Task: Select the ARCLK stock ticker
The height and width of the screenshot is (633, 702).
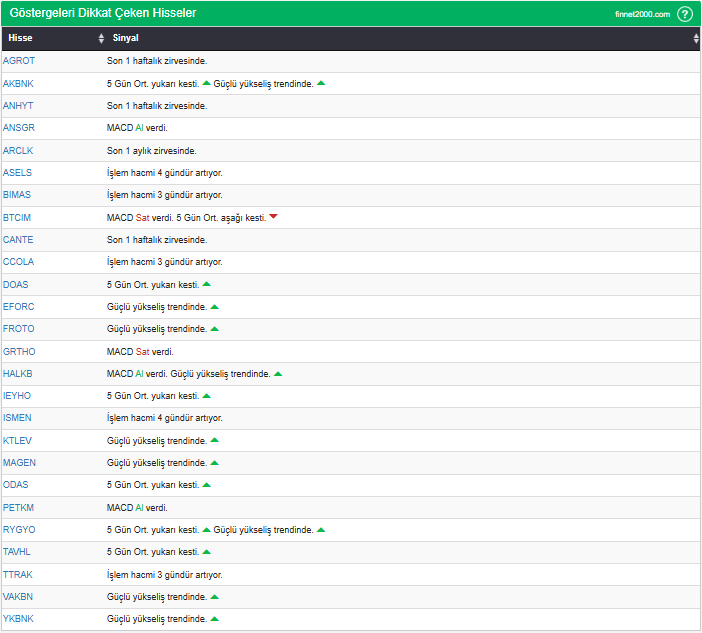Action: point(18,150)
